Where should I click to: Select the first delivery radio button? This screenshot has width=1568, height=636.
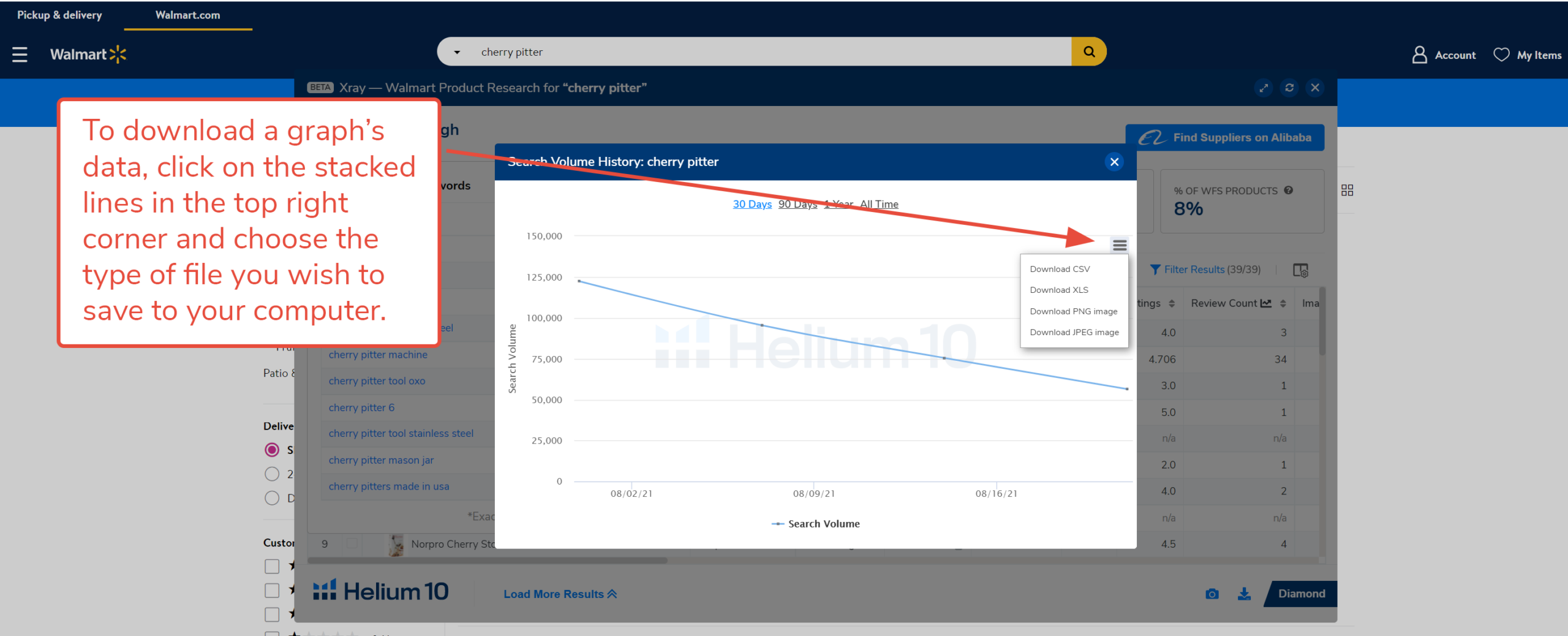272,450
